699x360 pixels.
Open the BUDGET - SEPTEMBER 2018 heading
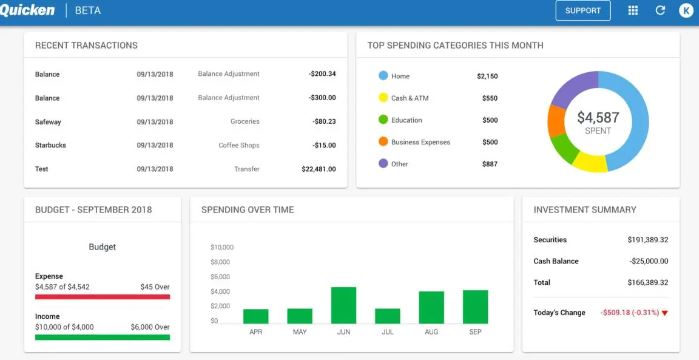(x=94, y=210)
